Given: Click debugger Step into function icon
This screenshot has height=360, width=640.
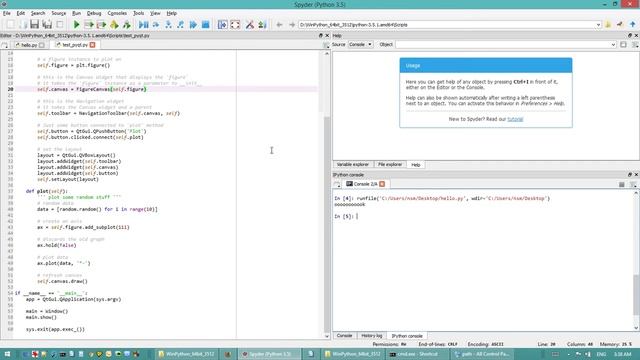Looking at the screenshot, I should tap(168, 24).
